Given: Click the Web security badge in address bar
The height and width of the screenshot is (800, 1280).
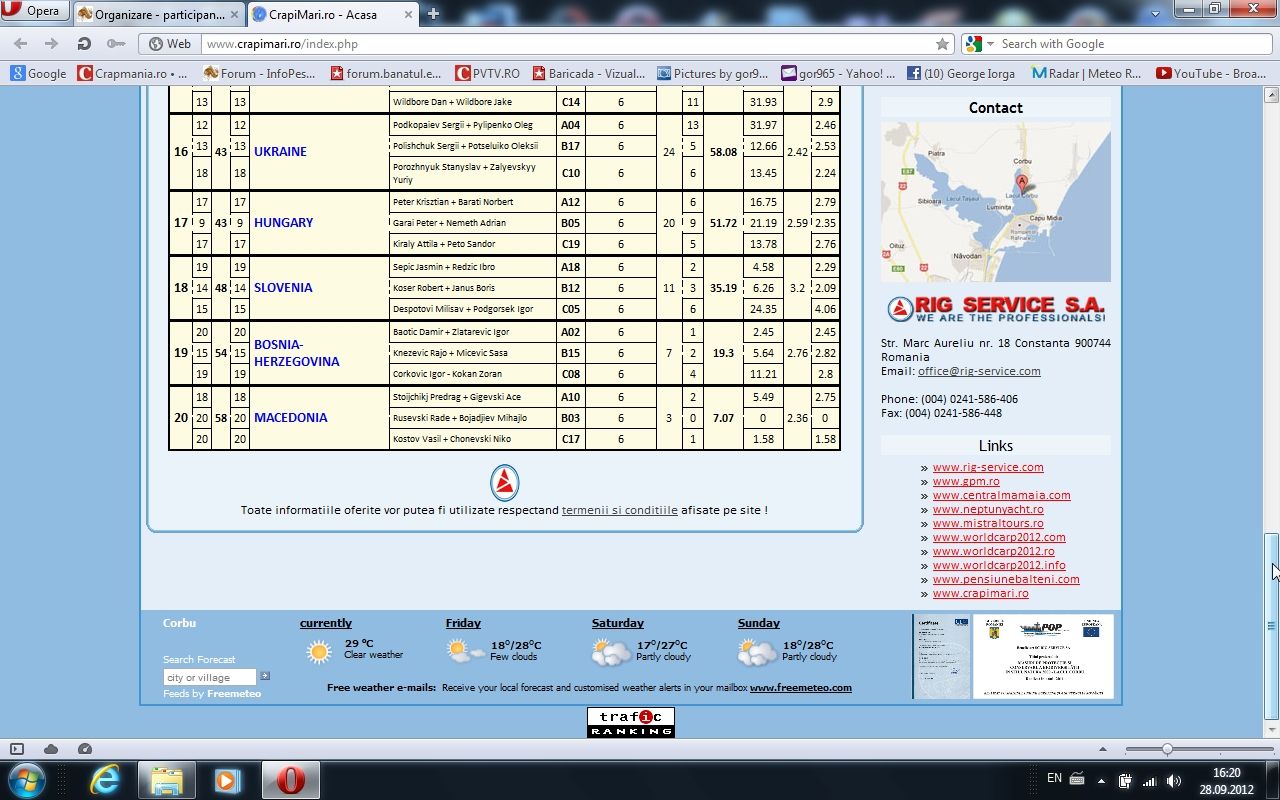Looking at the screenshot, I should [168, 44].
